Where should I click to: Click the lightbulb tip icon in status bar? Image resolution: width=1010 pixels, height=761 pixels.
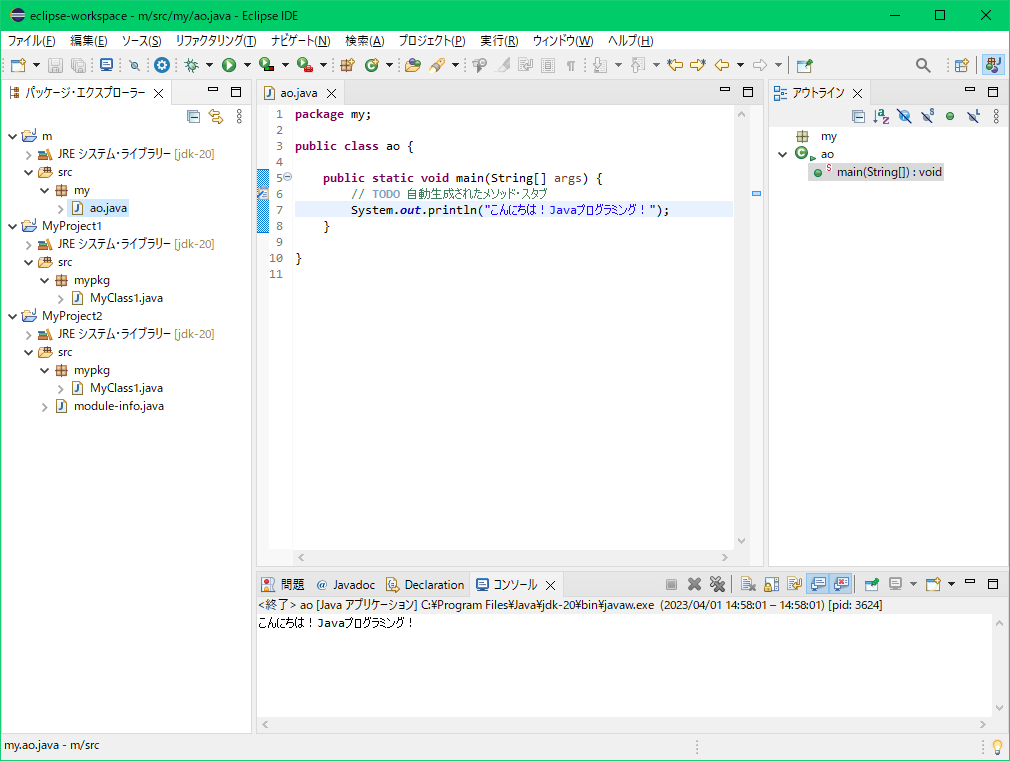point(997,747)
